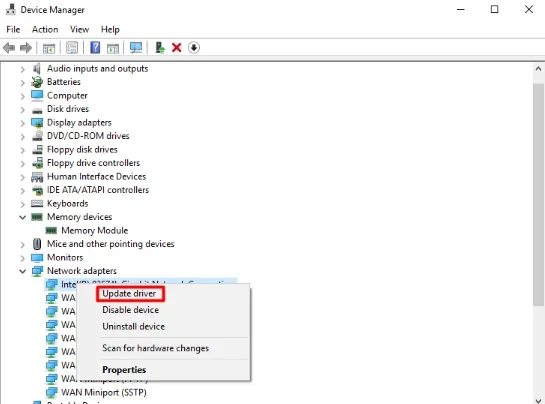The width and height of the screenshot is (545, 404).
Task: Open the blue Help question mark icon
Action: pyautogui.click(x=95, y=48)
